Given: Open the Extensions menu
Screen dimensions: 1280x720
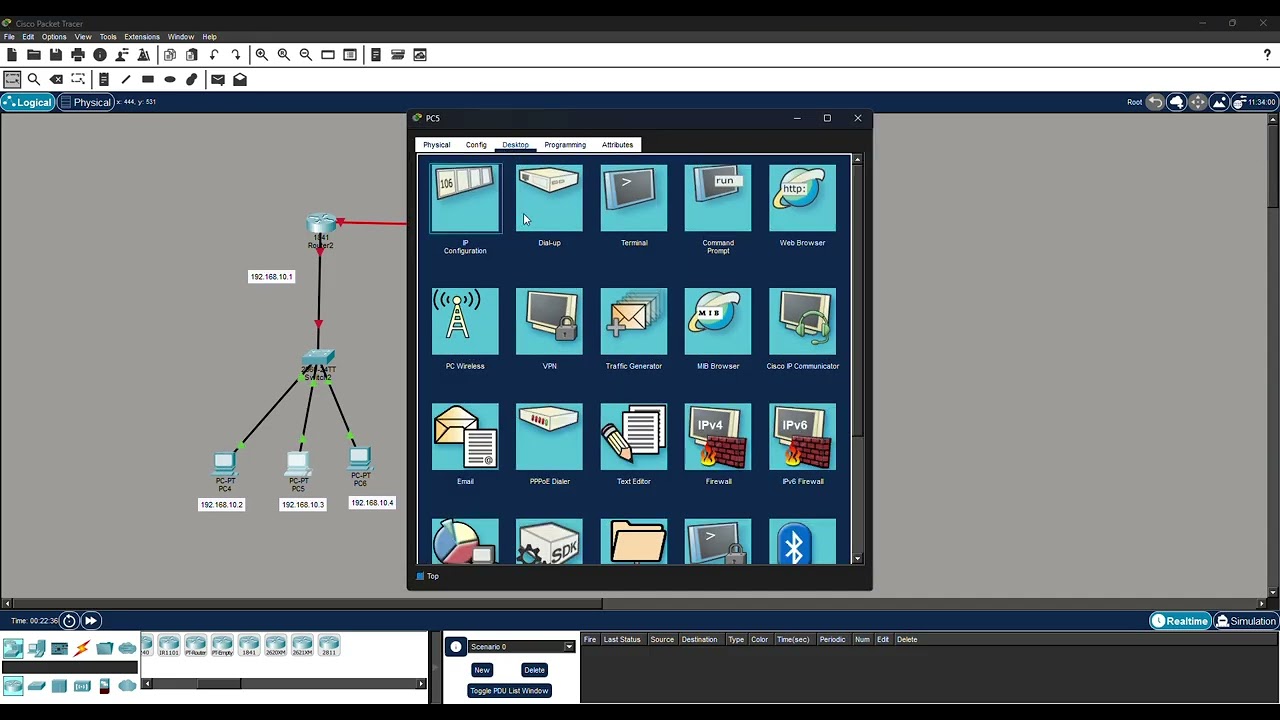Looking at the screenshot, I should click(x=142, y=37).
